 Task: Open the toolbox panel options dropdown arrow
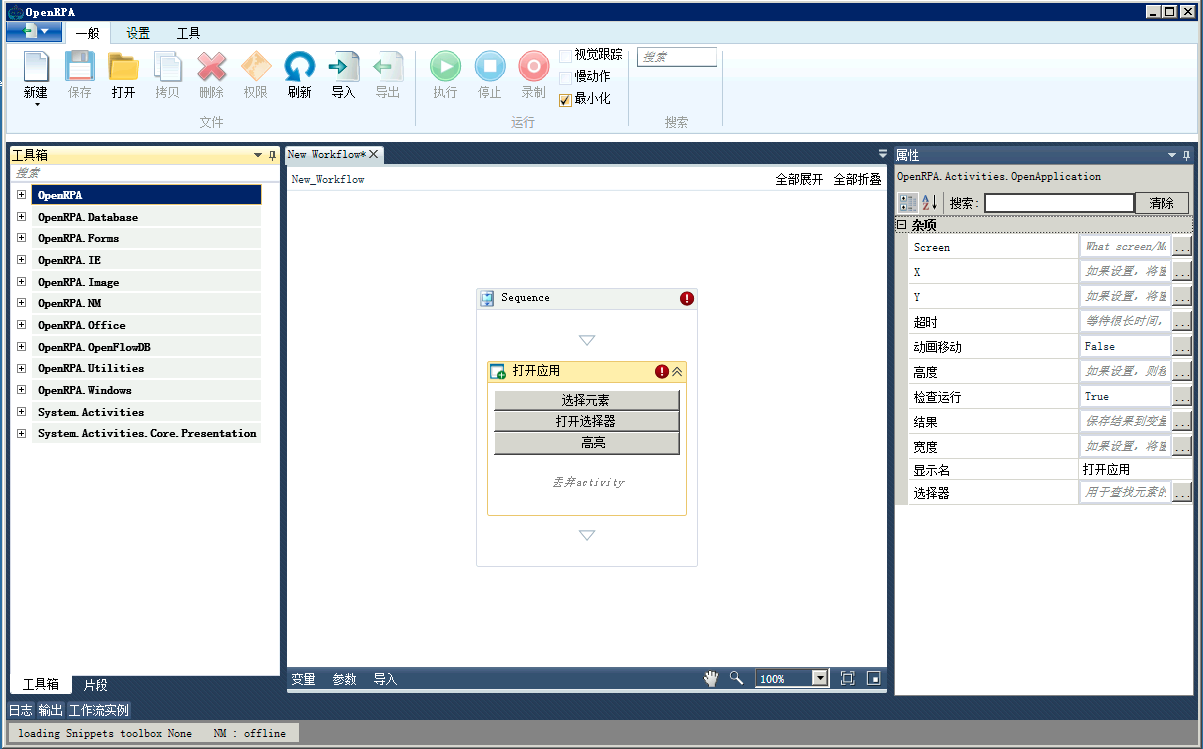pos(258,155)
